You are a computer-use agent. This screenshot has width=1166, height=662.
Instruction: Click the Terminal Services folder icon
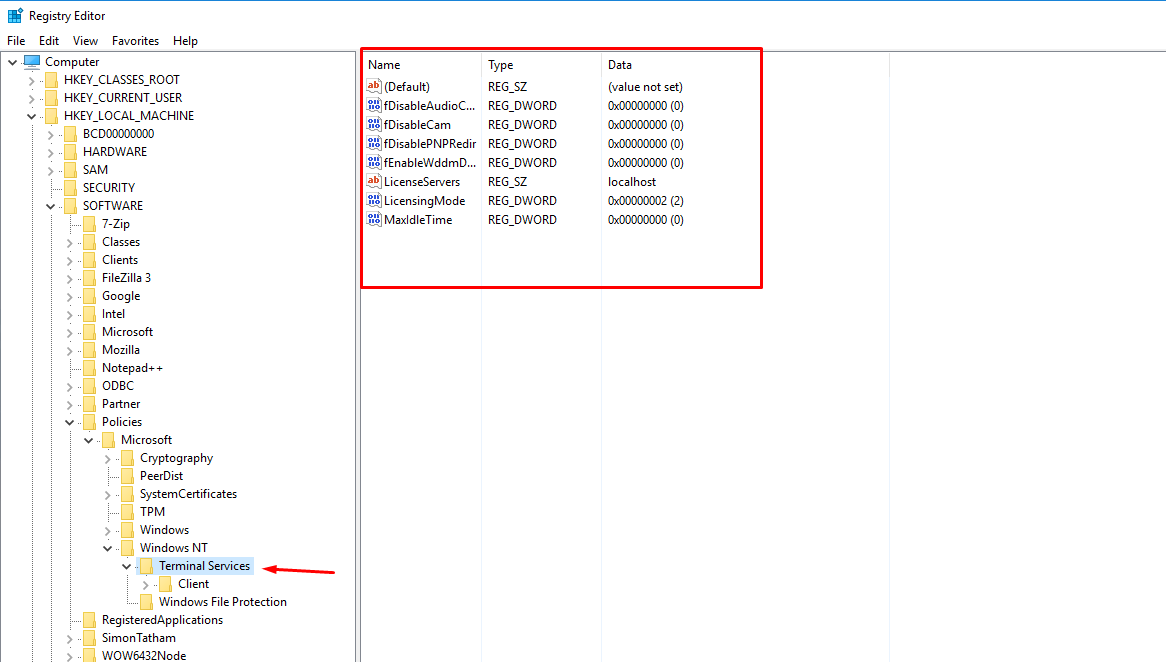pos(147,566)
